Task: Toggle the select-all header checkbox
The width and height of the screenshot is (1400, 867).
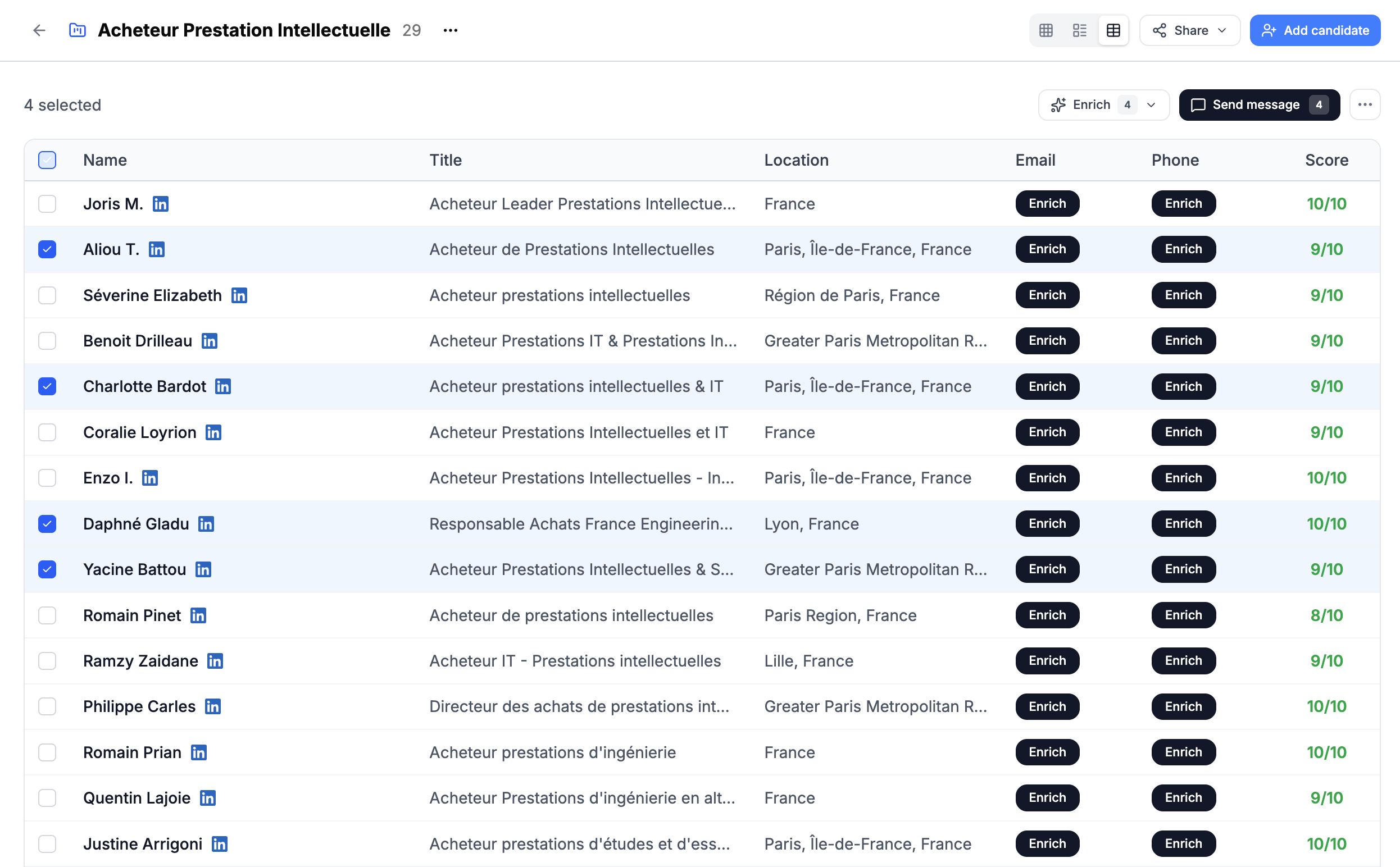Action: click(47, 160)
